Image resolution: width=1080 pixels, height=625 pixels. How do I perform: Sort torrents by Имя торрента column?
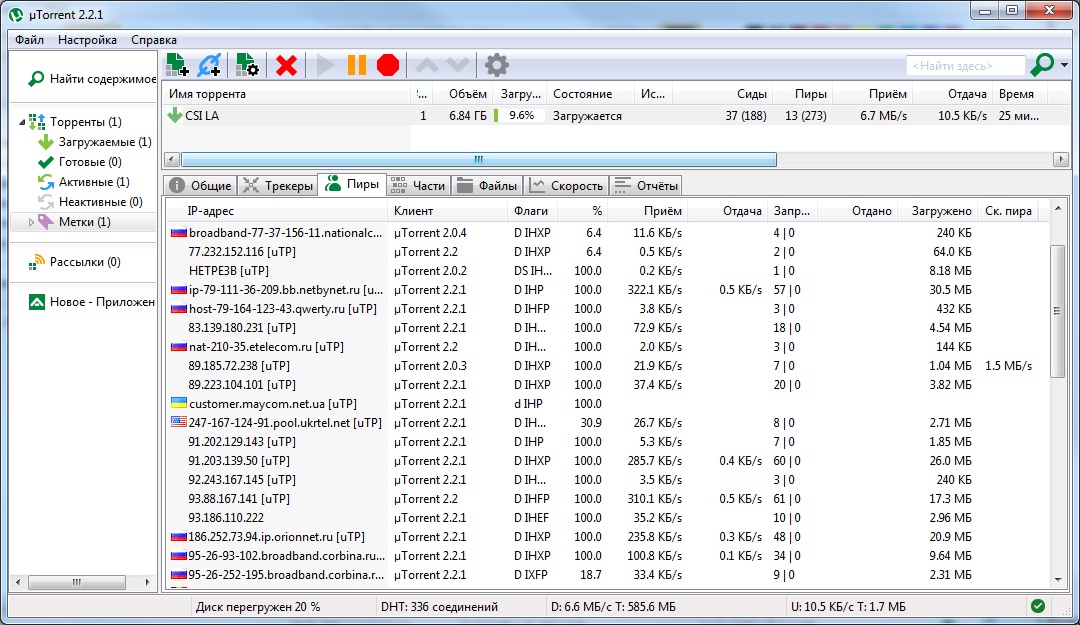[287, 94]
